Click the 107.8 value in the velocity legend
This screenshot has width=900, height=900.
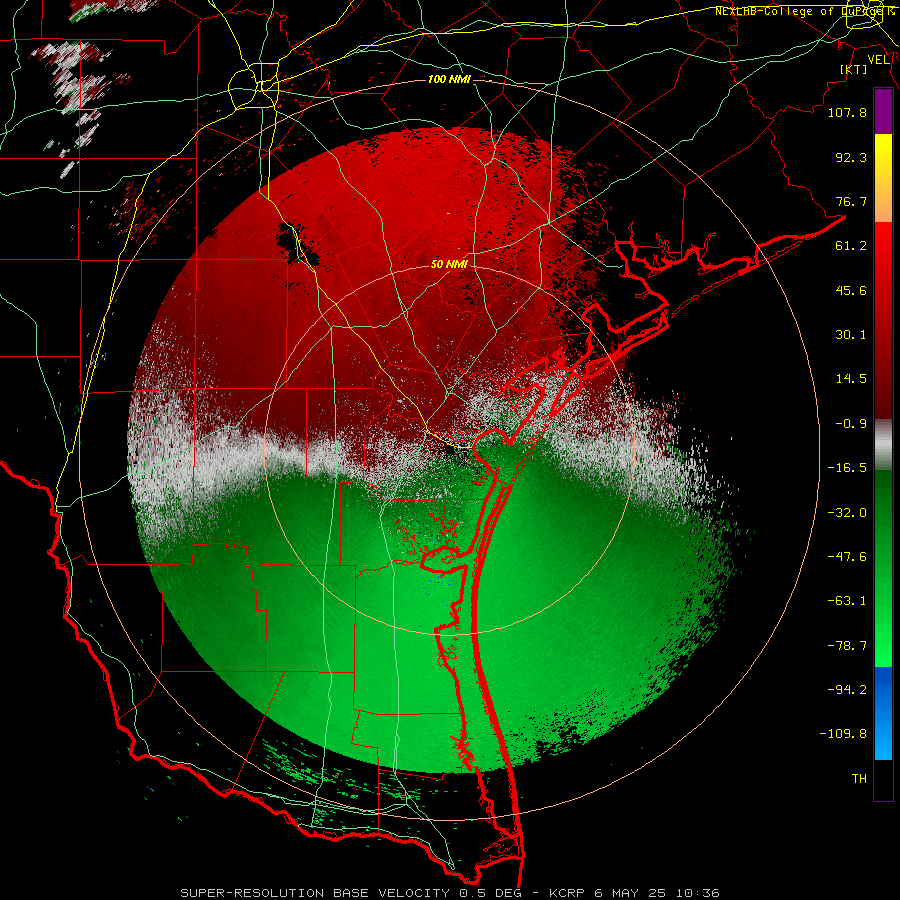tap(847, 112)
